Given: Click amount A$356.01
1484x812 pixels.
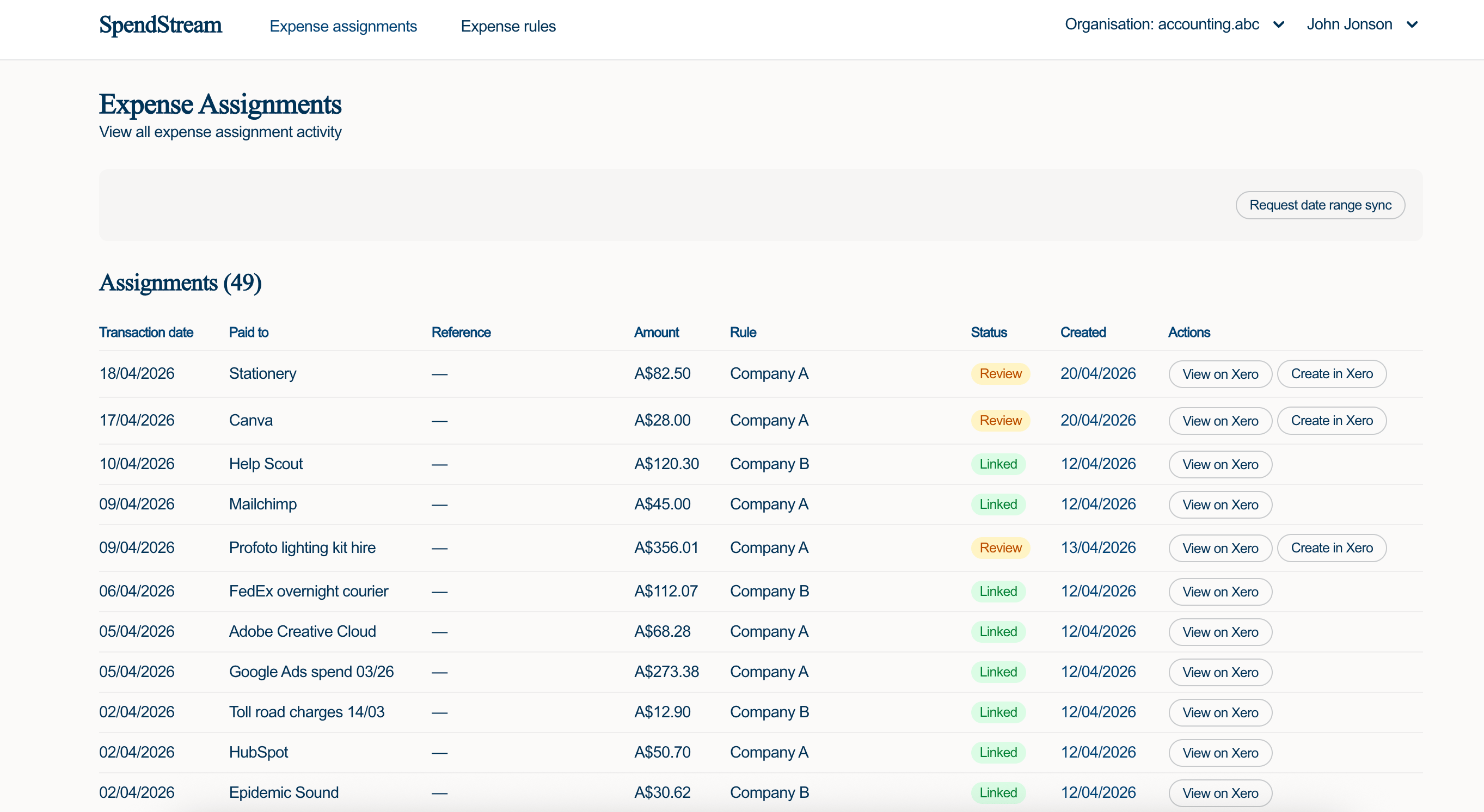Looking at the screenshot, I should (666, 548).
